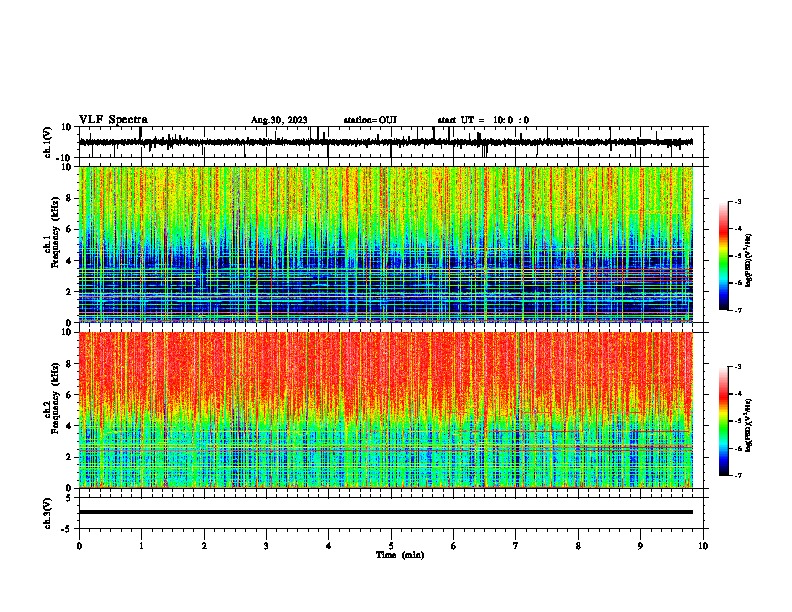Click the "6" kHz tick on ch.2 spectrogram axis

(70, 394)
